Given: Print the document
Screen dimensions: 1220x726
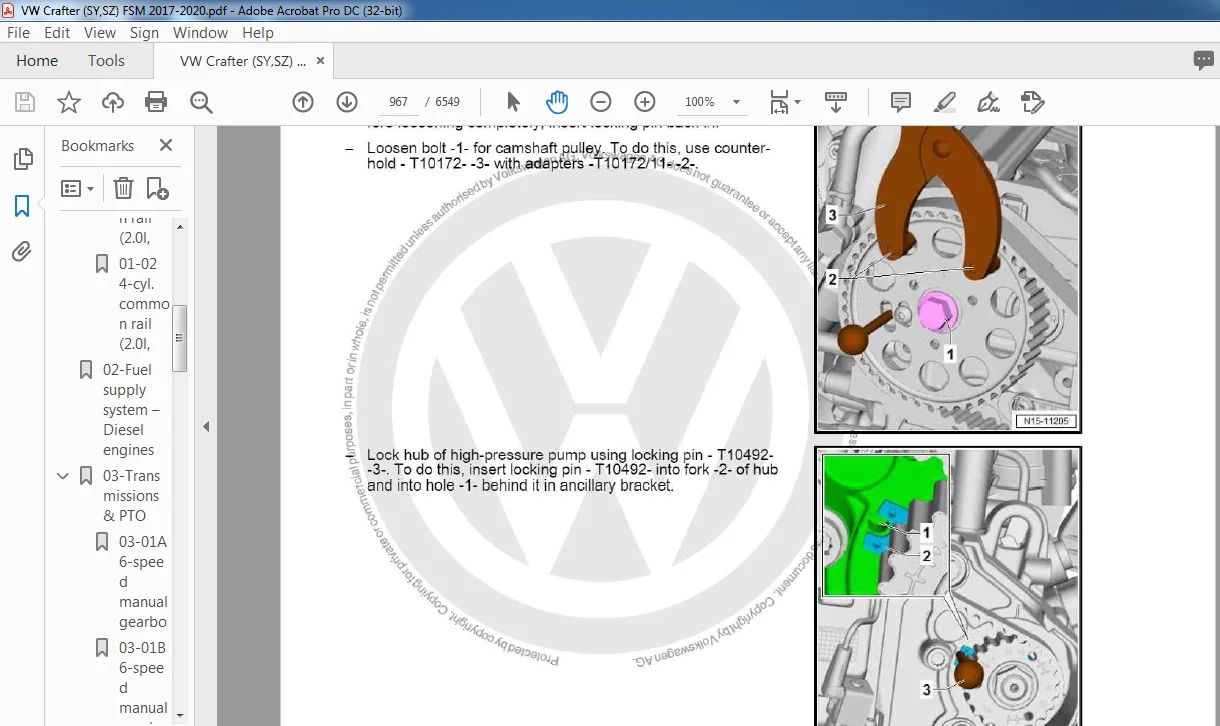Looking at the screenshot, I should coord(156,102).
